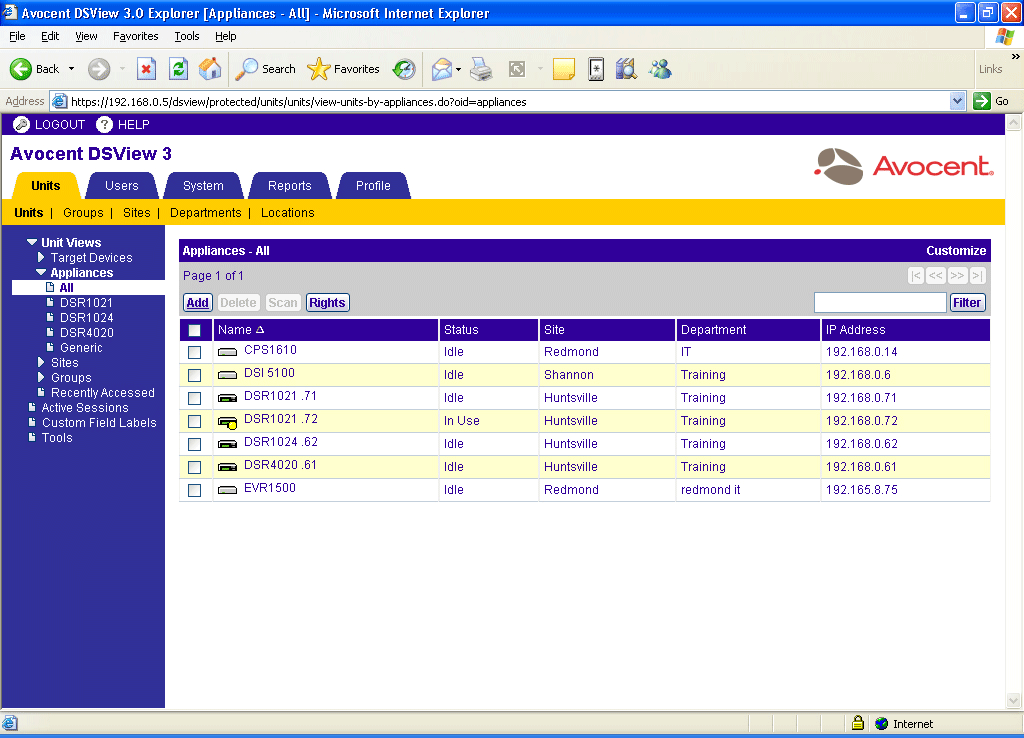
Task: Click the Filter button
Action: tap(967, 302)
